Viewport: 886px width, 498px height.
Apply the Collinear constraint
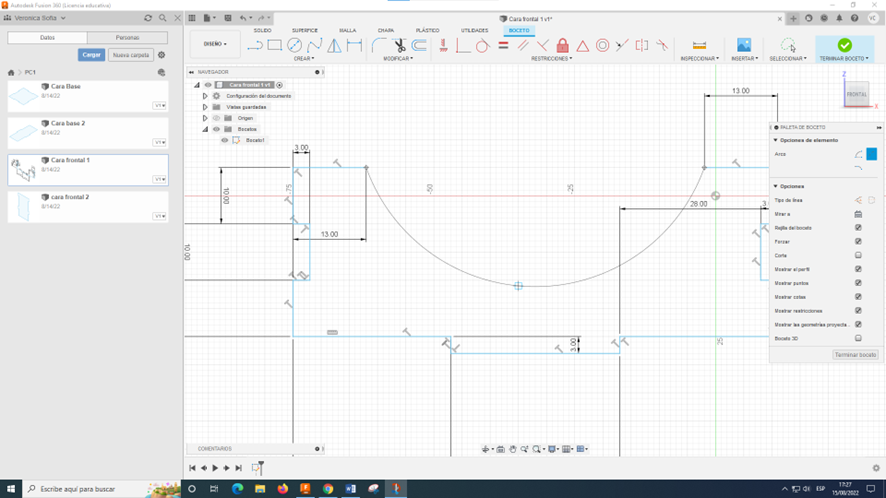click(x=622, y=45)
